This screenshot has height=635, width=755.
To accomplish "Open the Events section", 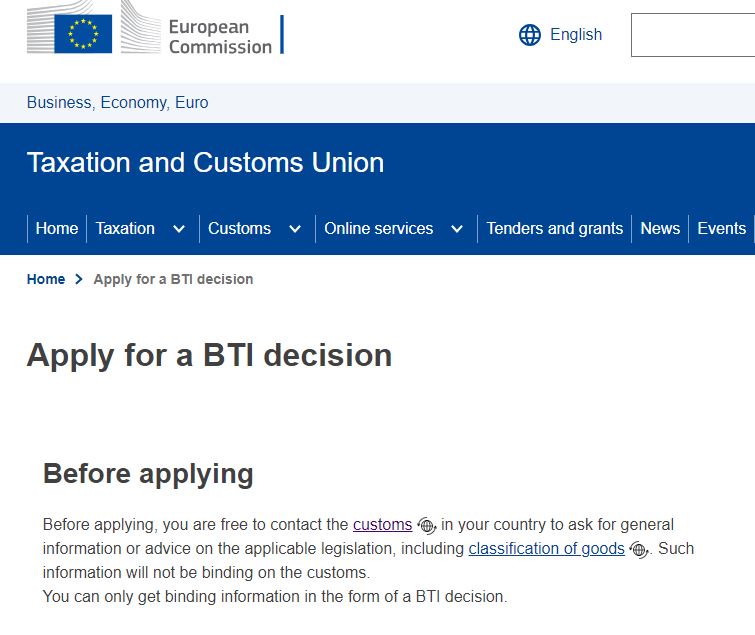I will pos(721,228).
